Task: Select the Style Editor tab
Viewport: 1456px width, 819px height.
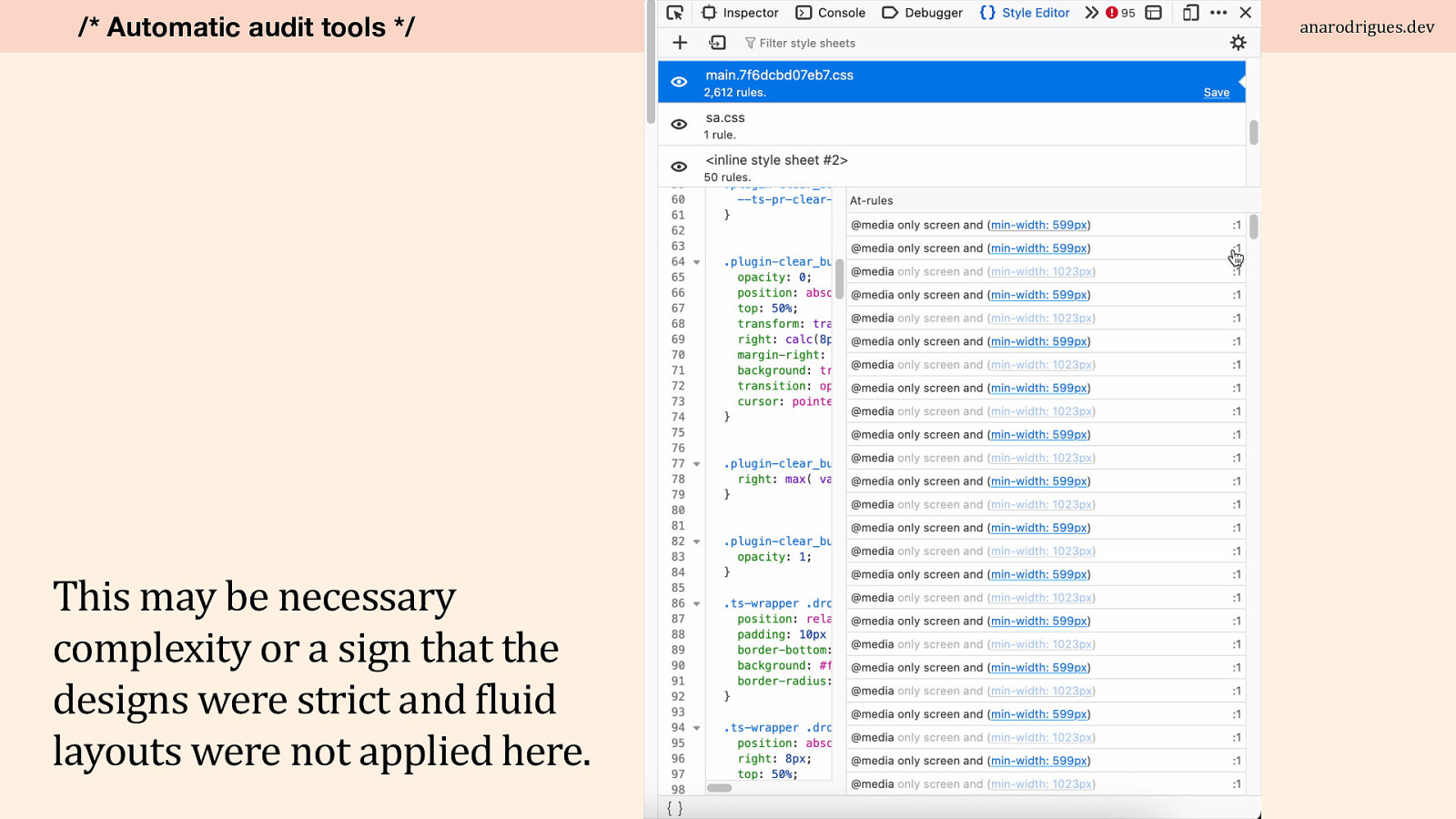Action: (1025, 13)
